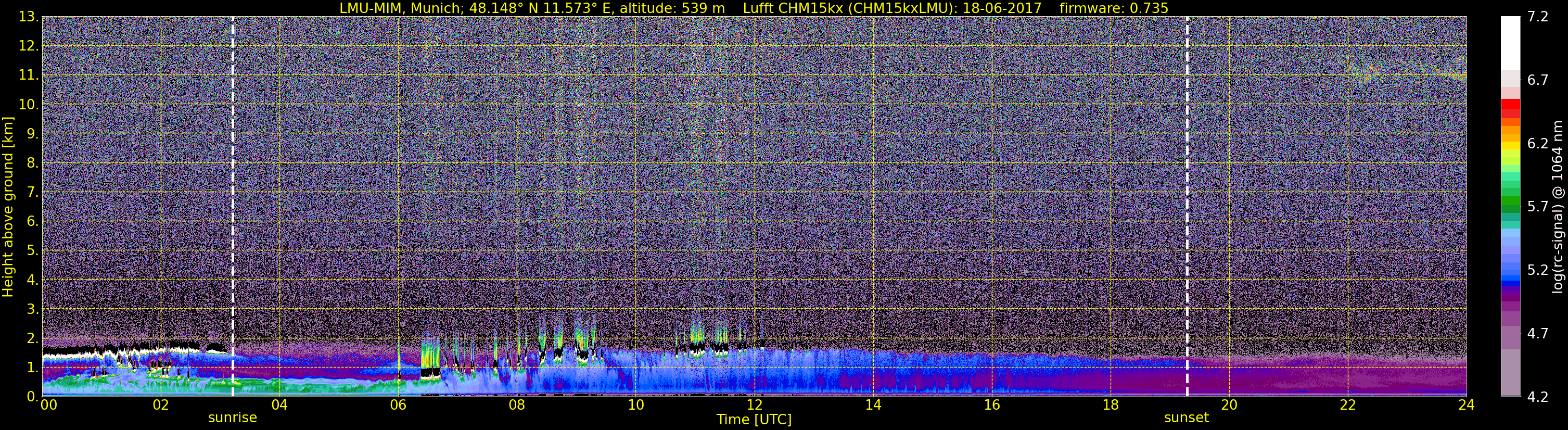
Task: Click the white dashed sunrise line
Action: pyautogui.click(x=233, y=206)
